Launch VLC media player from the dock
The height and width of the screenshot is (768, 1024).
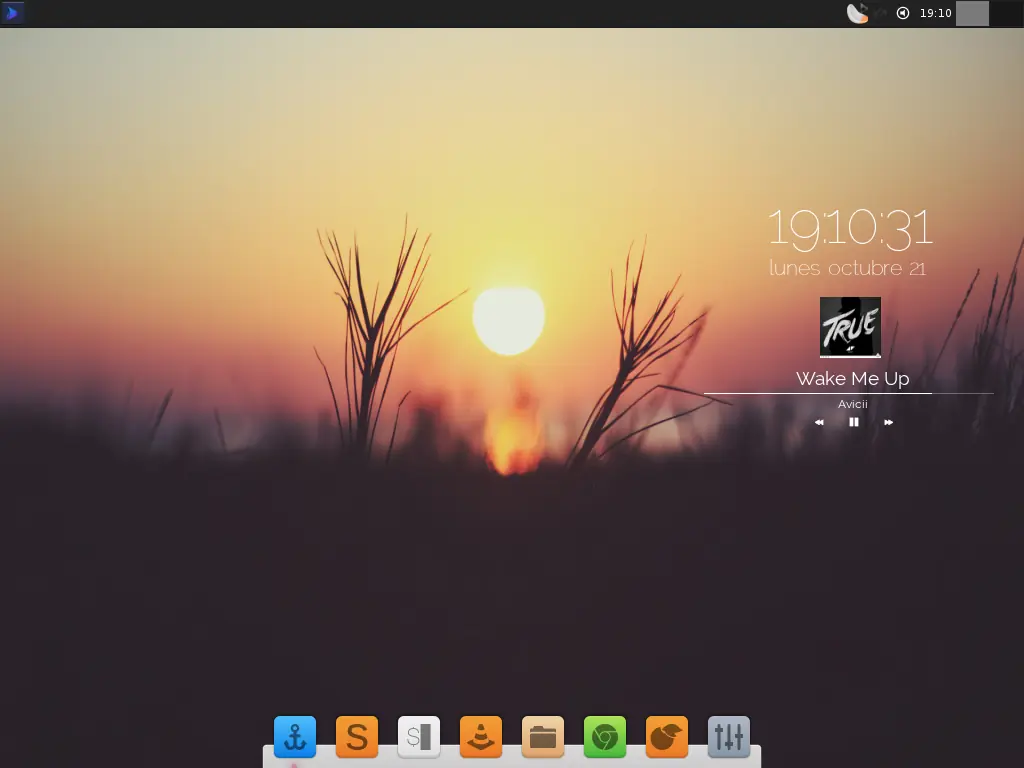[x=481, y=737]
